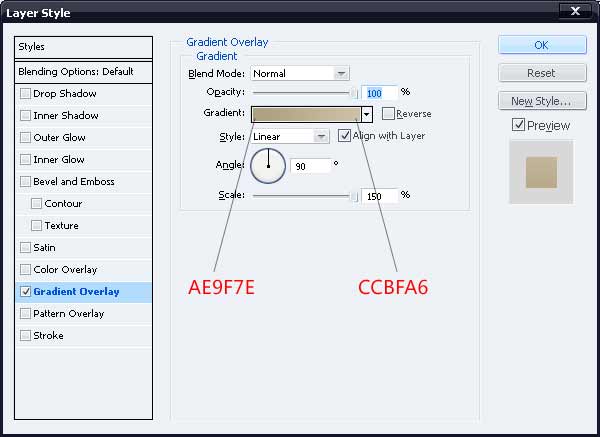The height and width of the screenshot is (437, 600).
Task: Click the New Style button
Action: pyautogui.click(x=542, y=101)
